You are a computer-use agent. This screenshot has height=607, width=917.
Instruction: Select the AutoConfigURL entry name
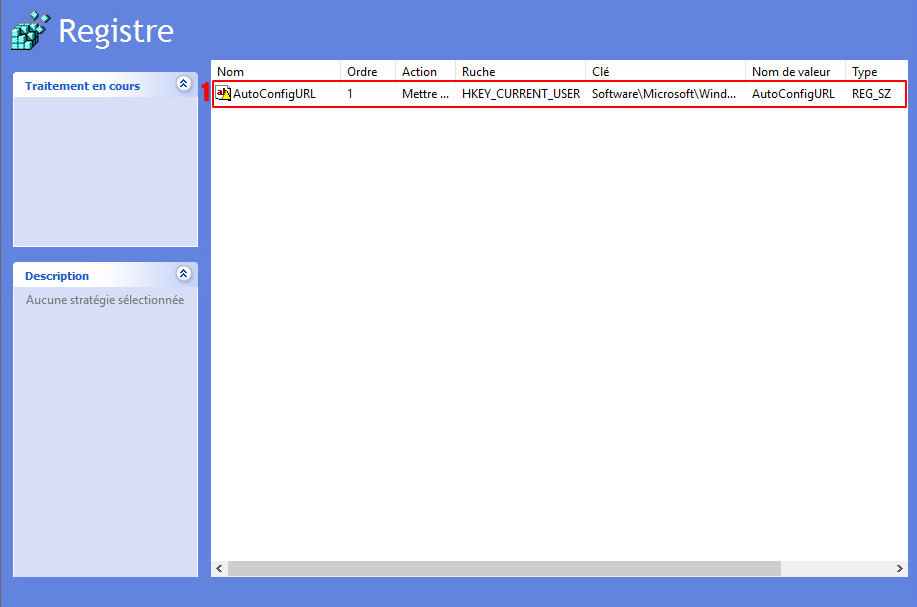click(274, 94)
